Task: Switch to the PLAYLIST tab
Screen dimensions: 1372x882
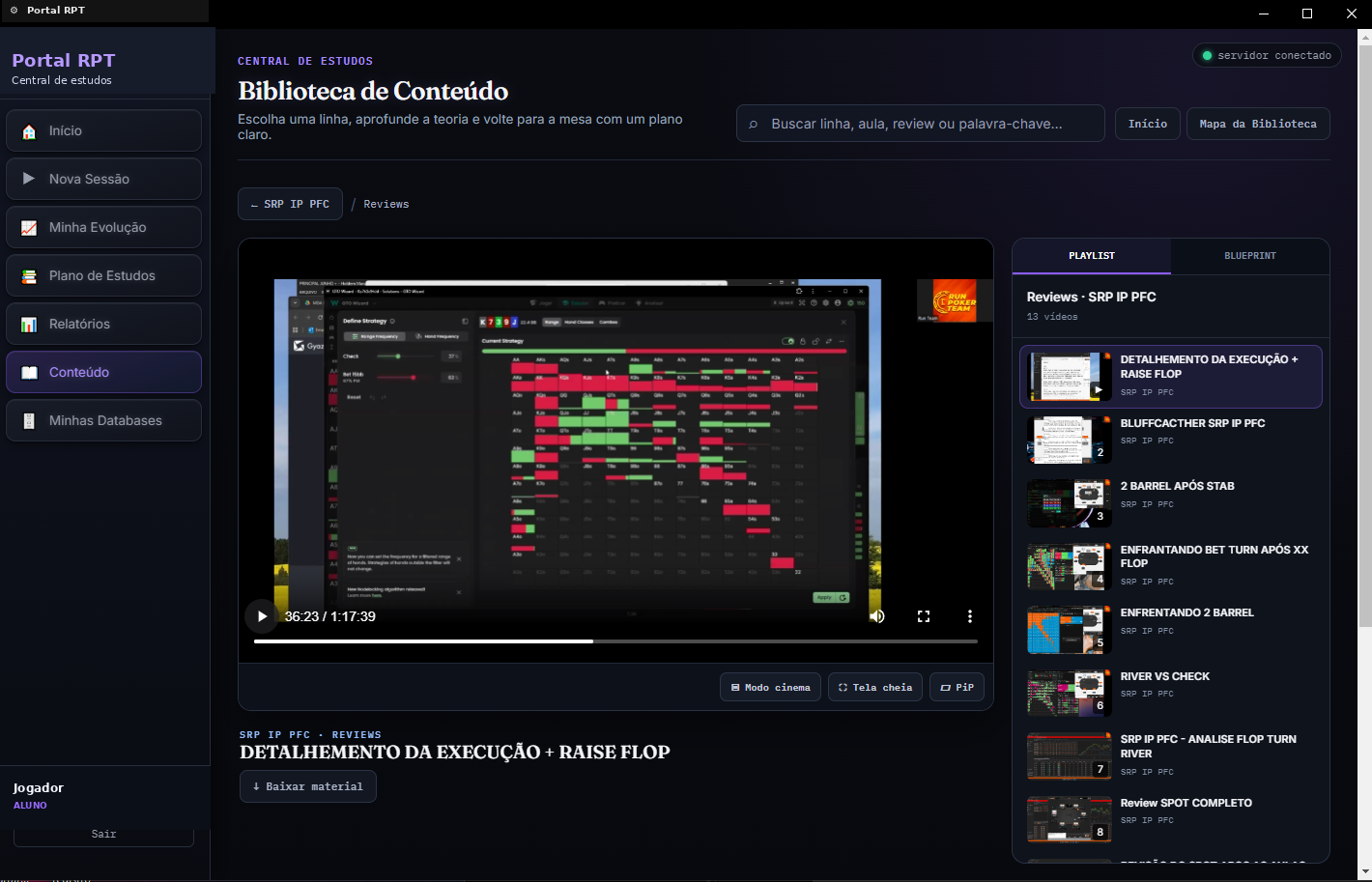Action: pos(1092,256)
